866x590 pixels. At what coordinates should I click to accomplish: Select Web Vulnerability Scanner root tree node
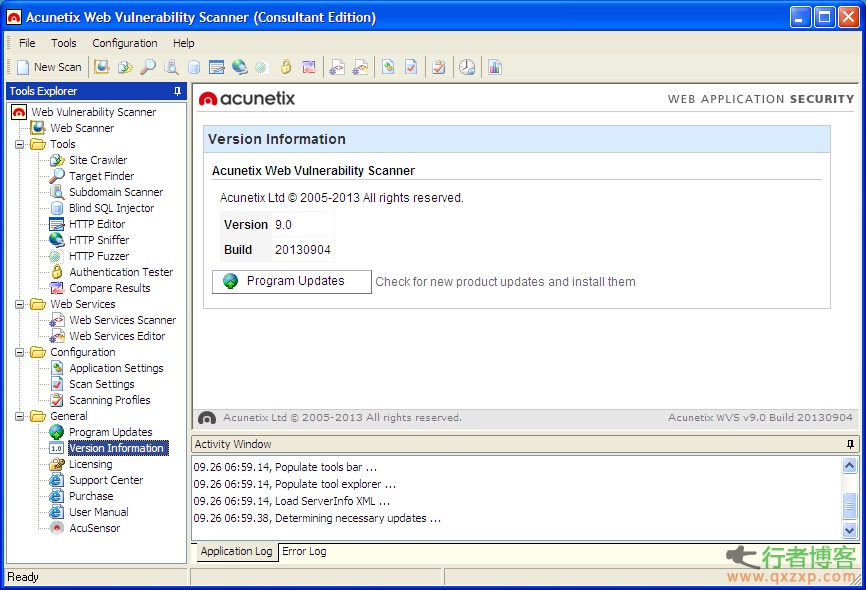[x=94, y=112]
